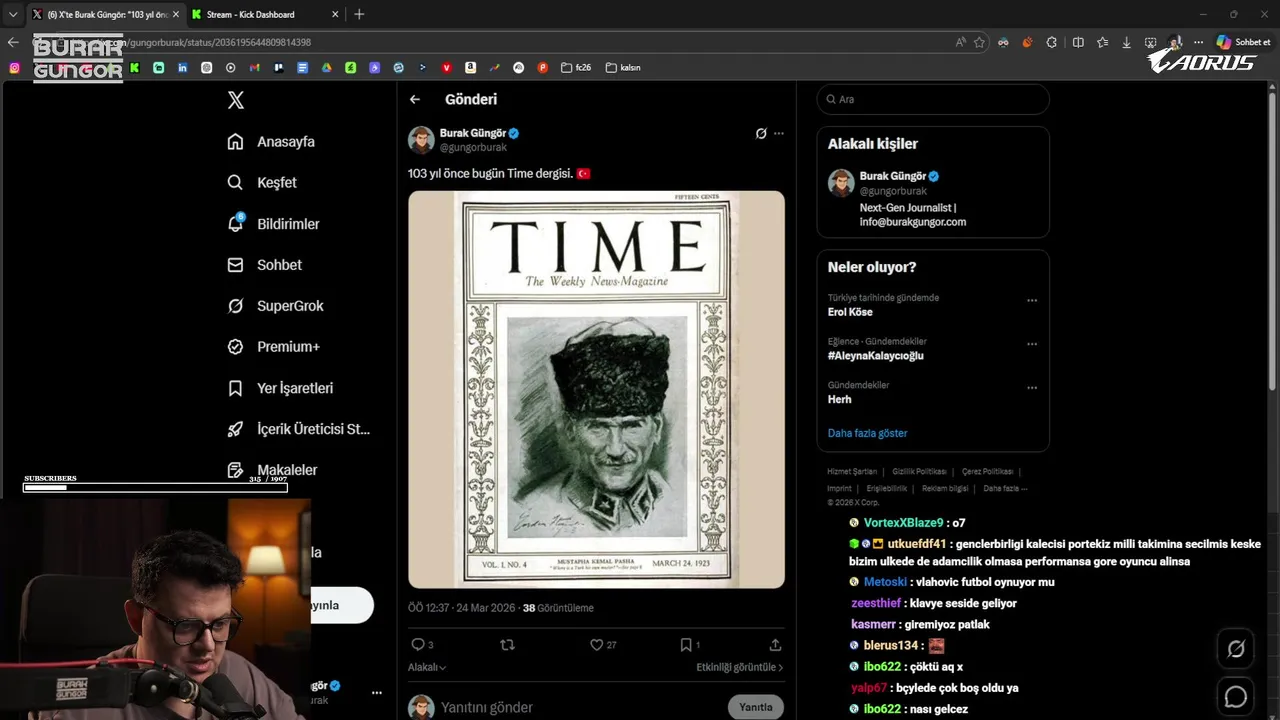Image resolution: width=1280 pixels, height=720 pixels.
Task: Open SuperGrok from the sidebar
Action: click(275, 306)
